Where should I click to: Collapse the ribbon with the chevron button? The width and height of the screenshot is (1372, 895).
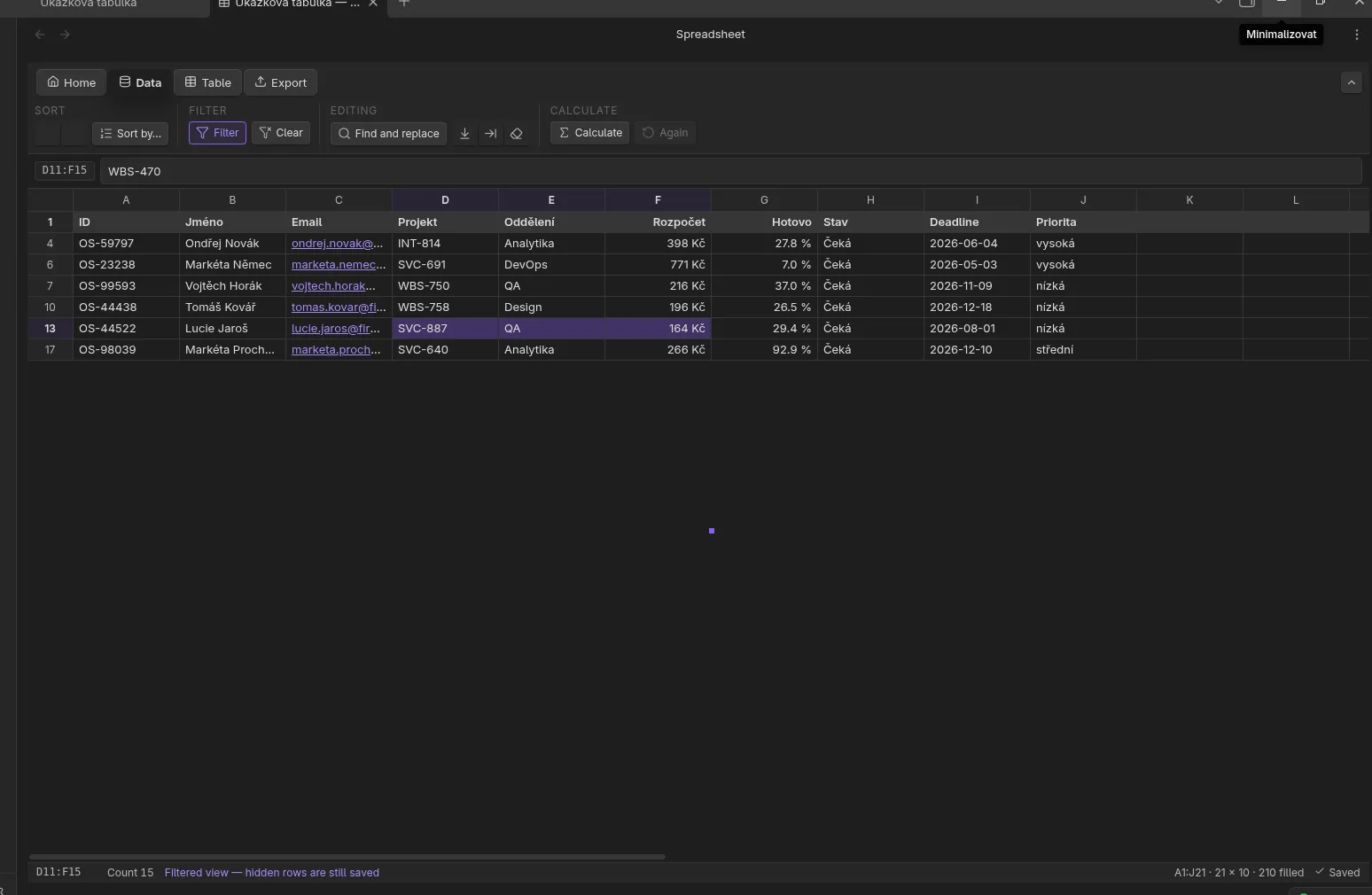(x=1351, y=82)
